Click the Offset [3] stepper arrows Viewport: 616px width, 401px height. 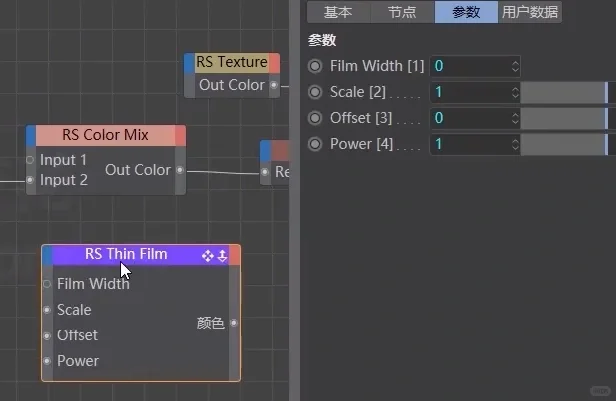click(x=515, y=118)
